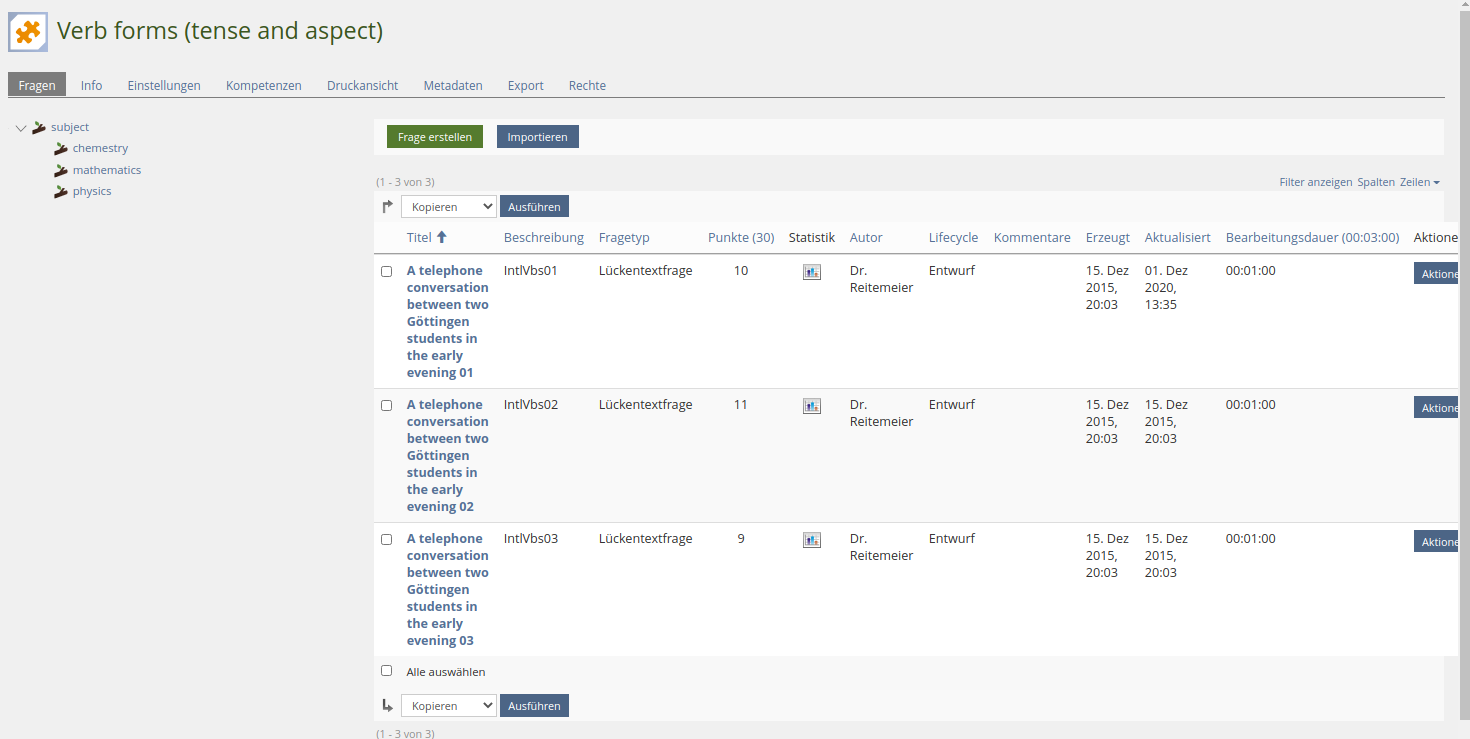Click the question pool puzzle icon
1470x739 pixels.
(28, 32)
